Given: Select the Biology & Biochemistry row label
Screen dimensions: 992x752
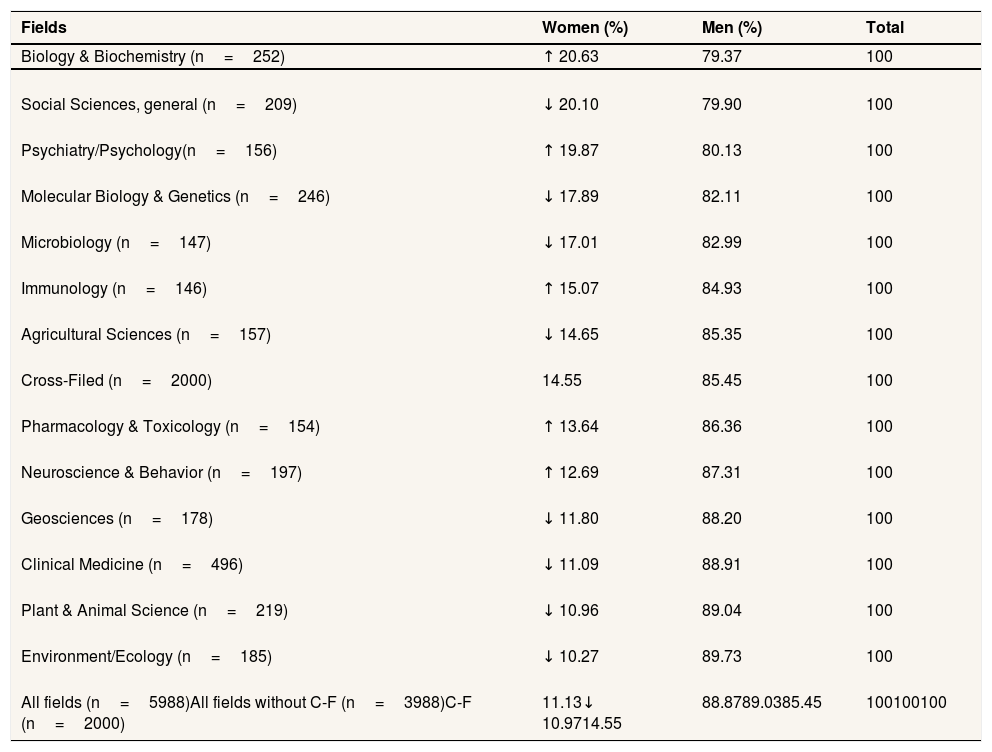Looking at the screenshot, I should pyautogui.click(x=153, y=57).
